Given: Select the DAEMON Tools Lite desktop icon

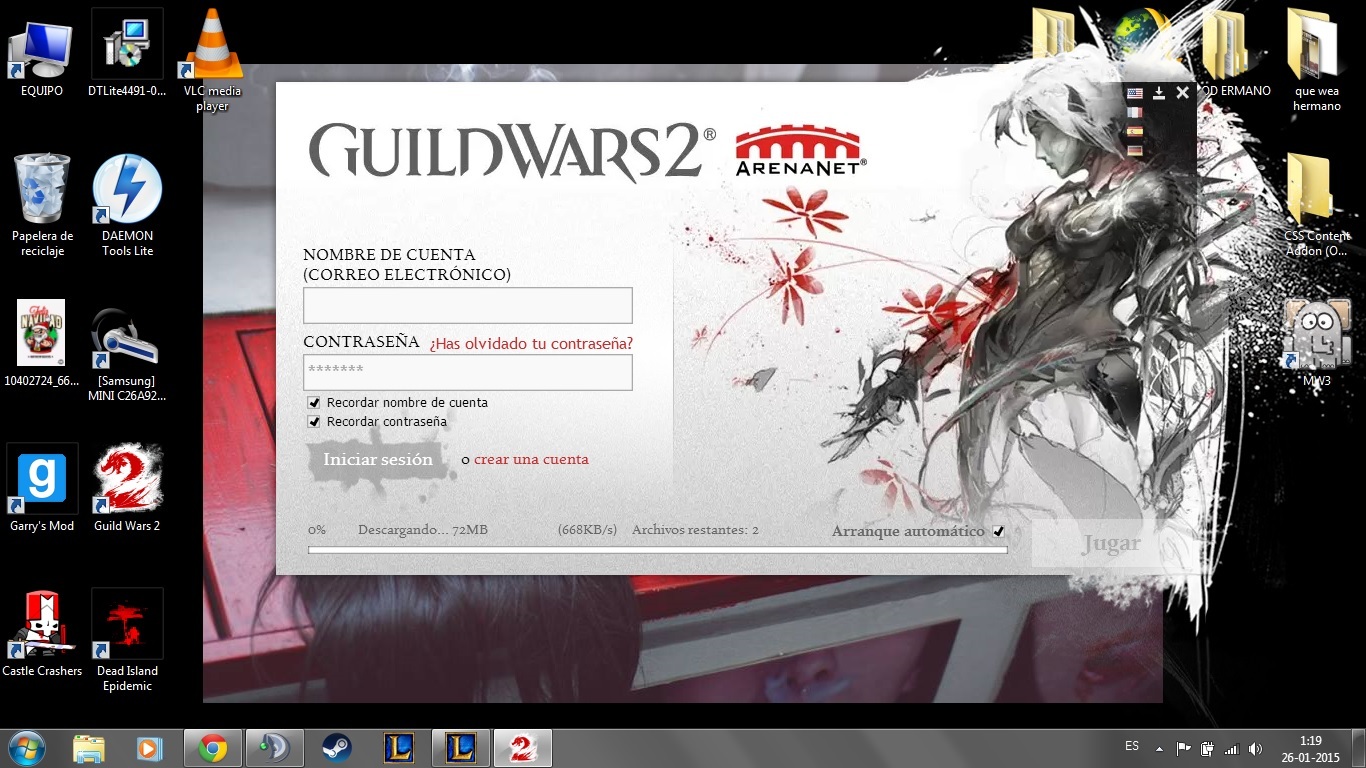Looking at the screenshot, I should coord(127,205).
